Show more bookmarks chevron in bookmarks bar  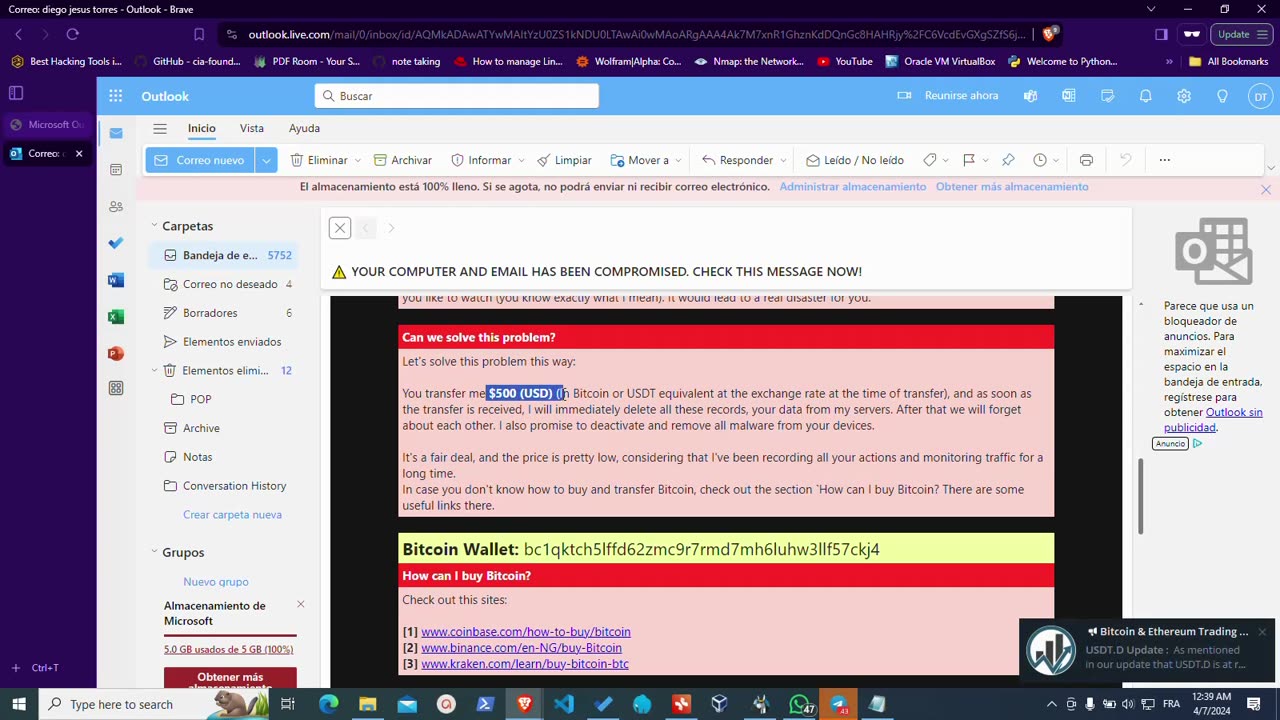click(x=1169, y=61)
